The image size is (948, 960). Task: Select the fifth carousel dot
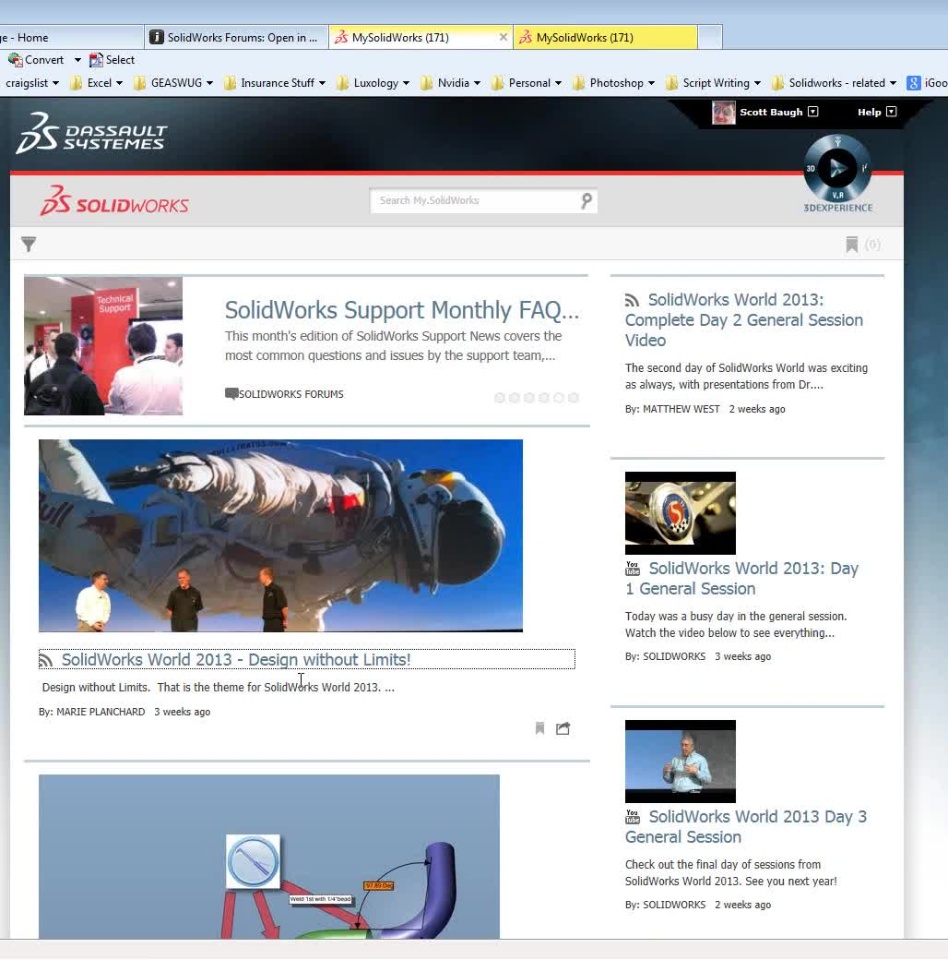point(559,398)
